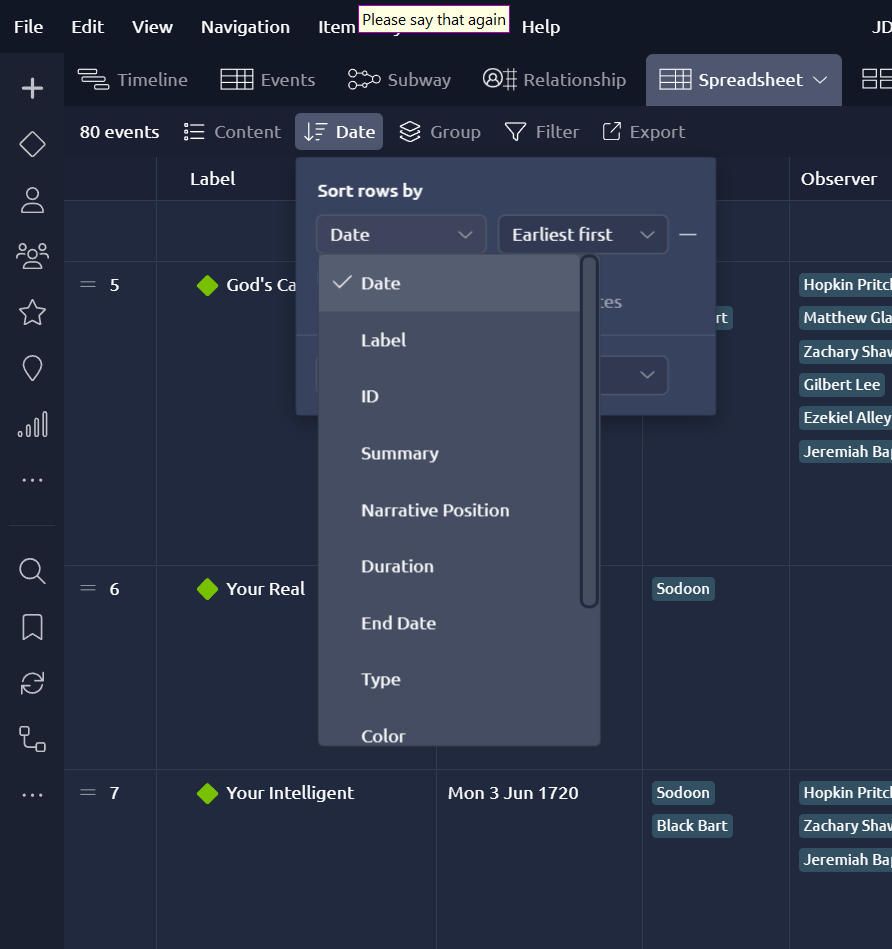
Task: Choose Narrative Position from sort list
Action: [435, 510]
